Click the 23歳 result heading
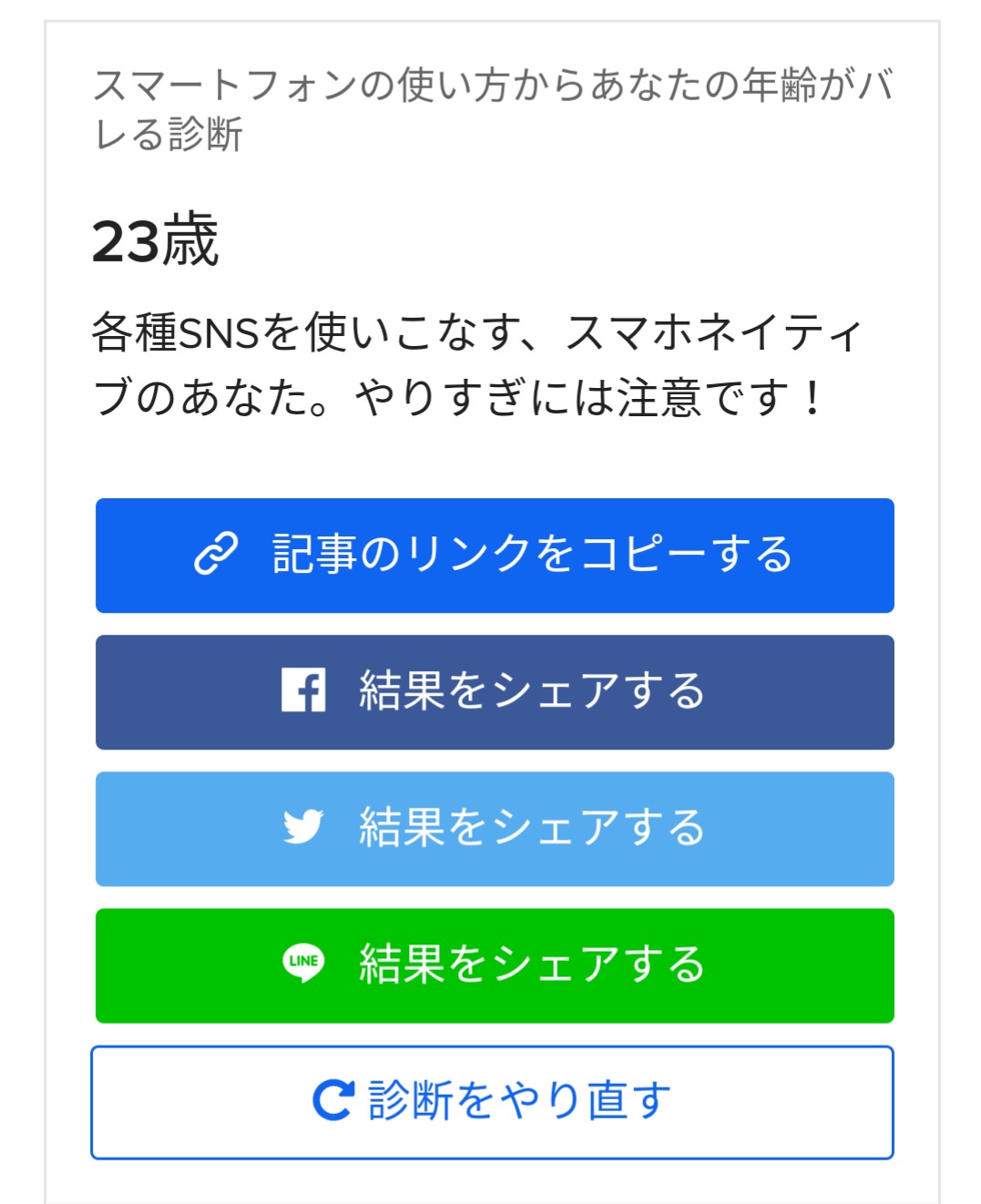 coord(156,241)
